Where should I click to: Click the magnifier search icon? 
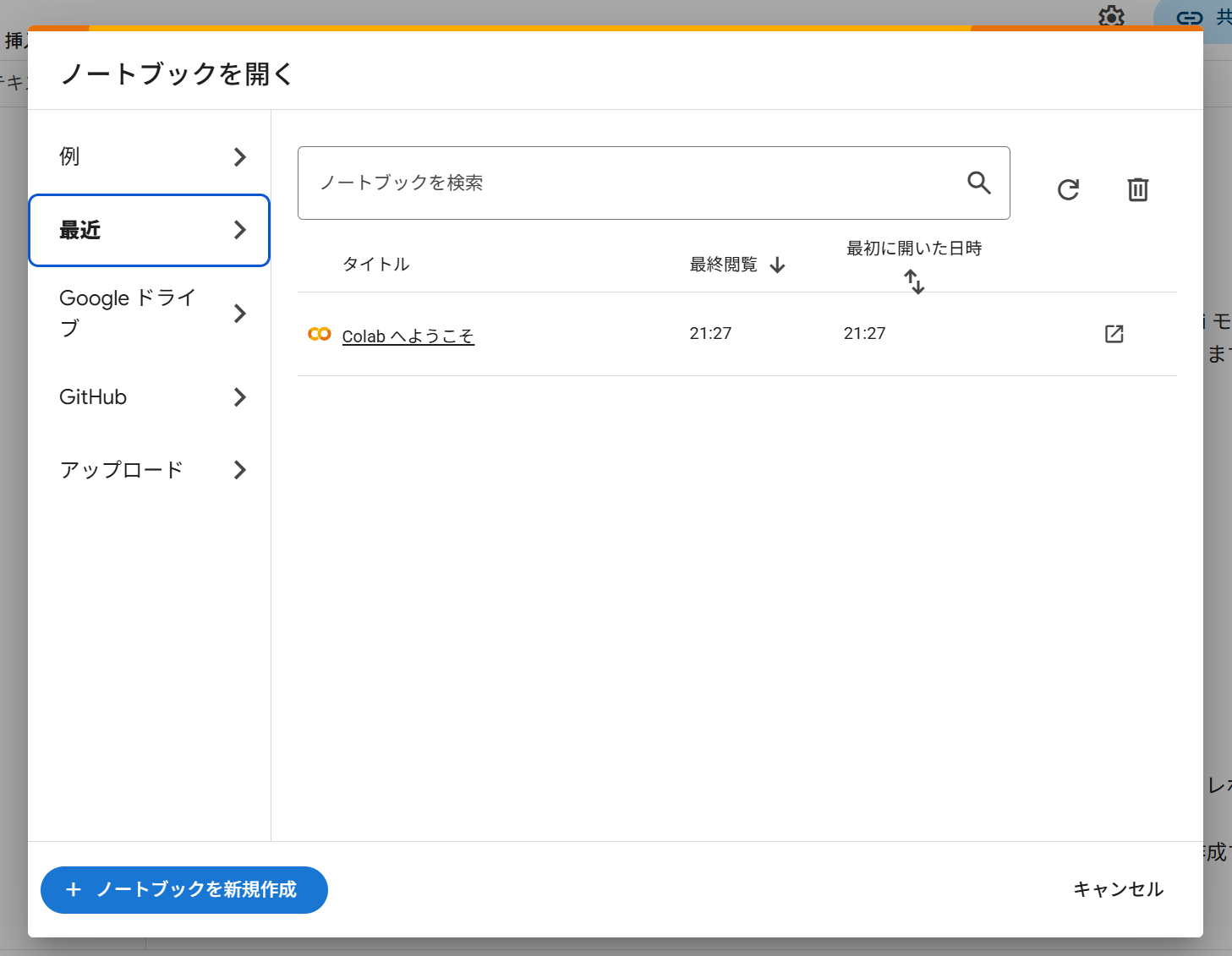coord(978,183)
